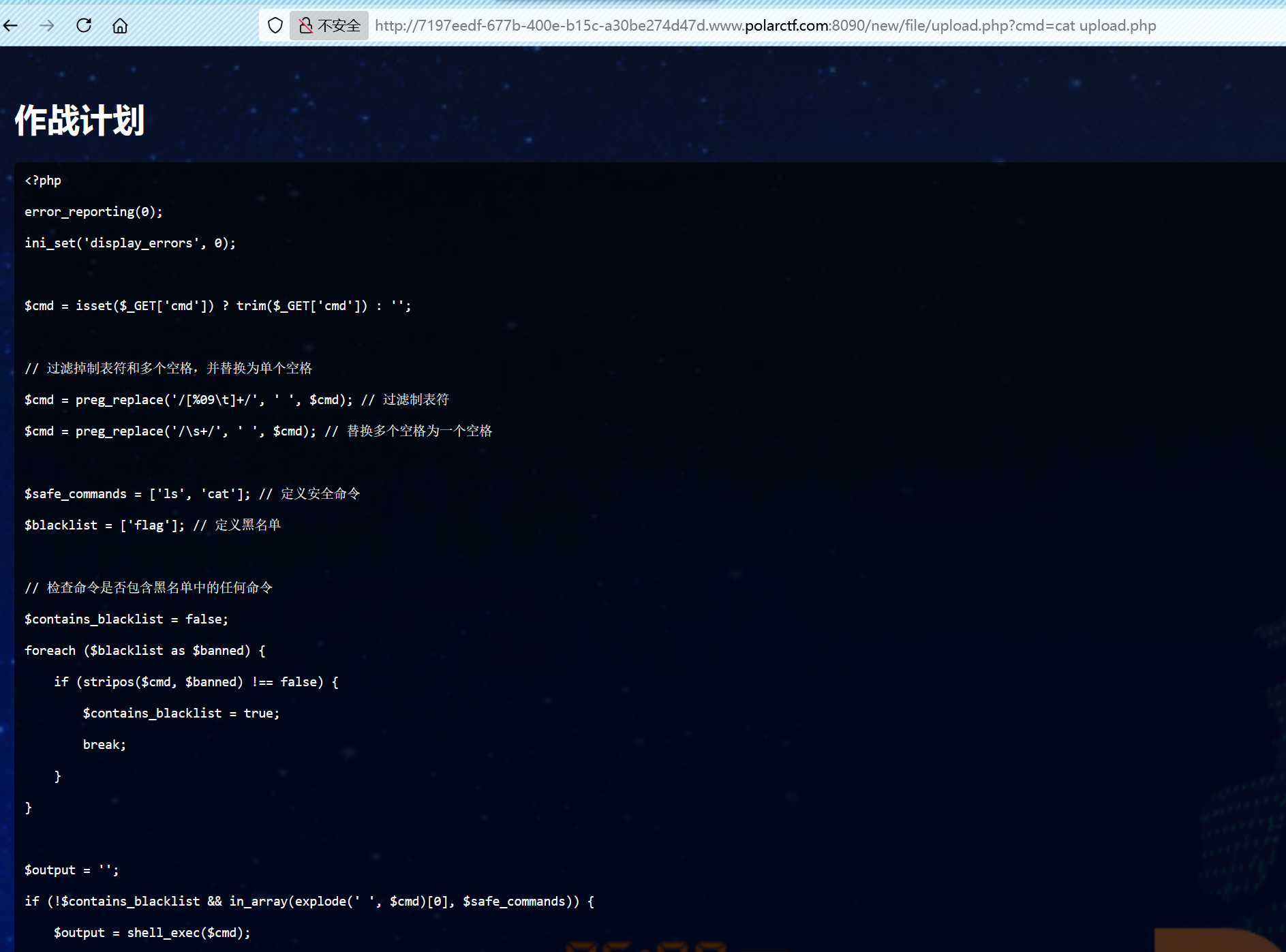Click the $contains_blacklist = true; line
The height and width of the screenshot is (952, 1286).
(x=181, y=713)
